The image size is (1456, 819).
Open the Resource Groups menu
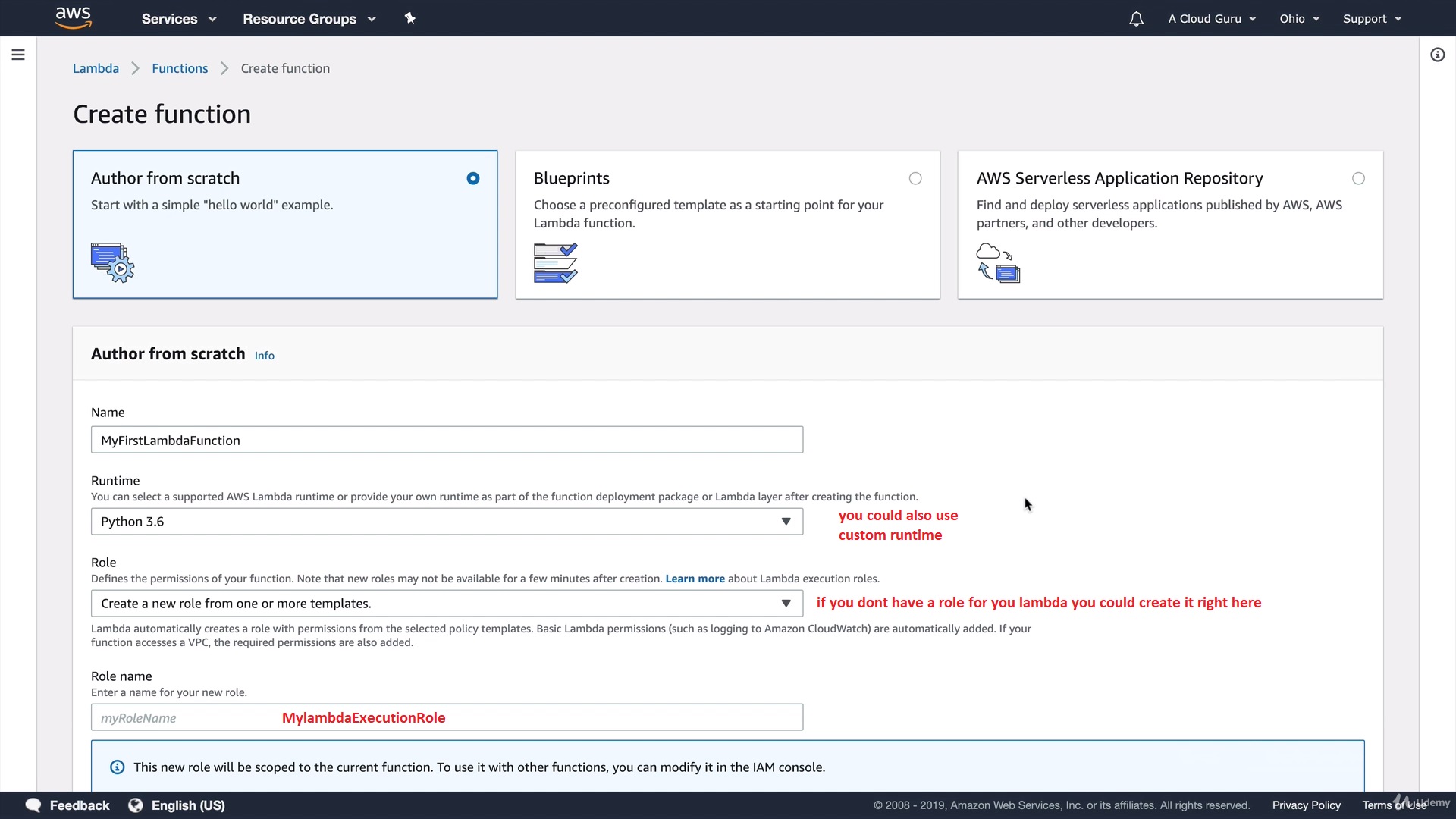[x=309, y=19]
